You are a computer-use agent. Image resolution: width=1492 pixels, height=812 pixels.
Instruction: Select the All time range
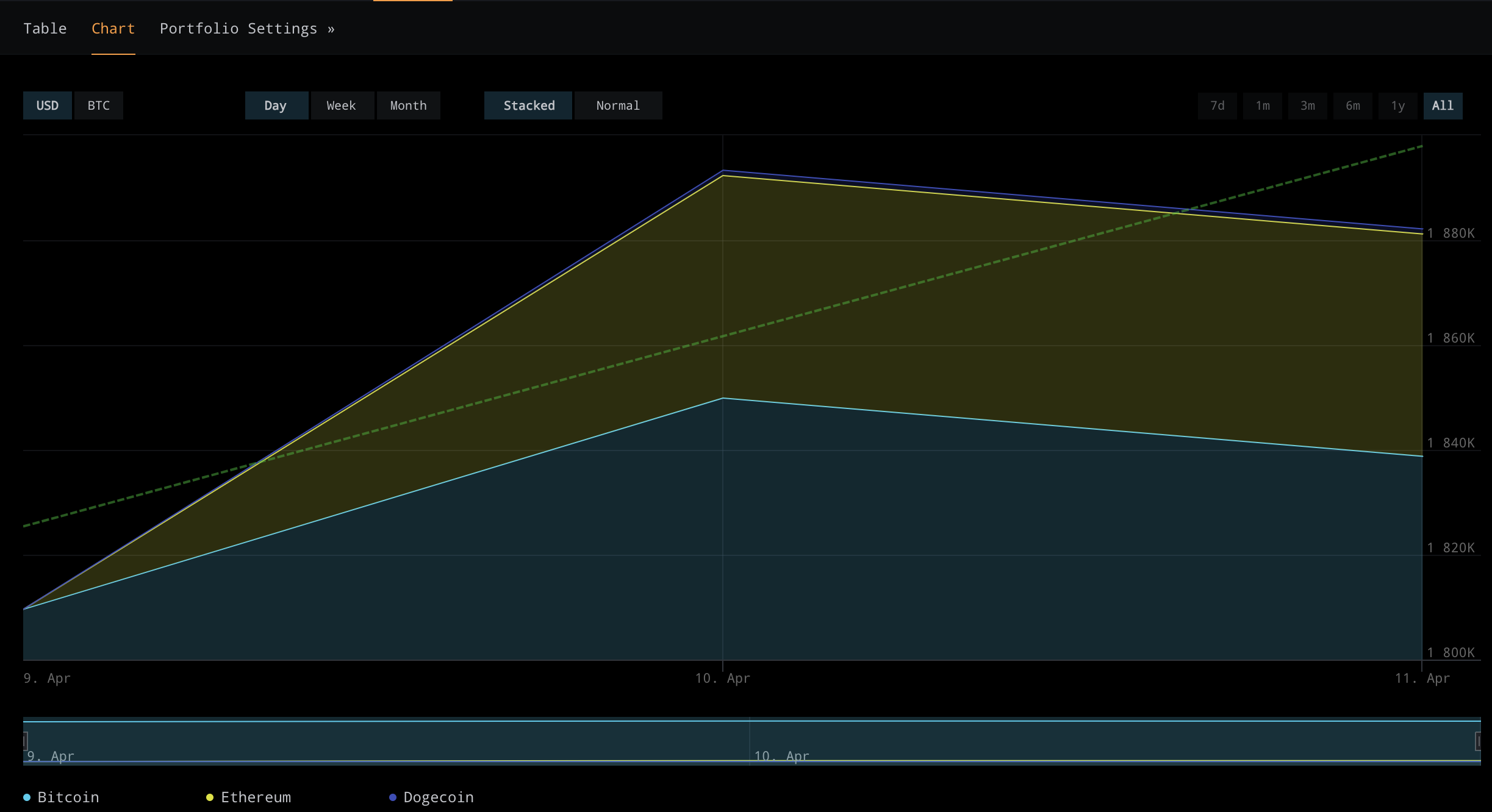point(1442,105)
